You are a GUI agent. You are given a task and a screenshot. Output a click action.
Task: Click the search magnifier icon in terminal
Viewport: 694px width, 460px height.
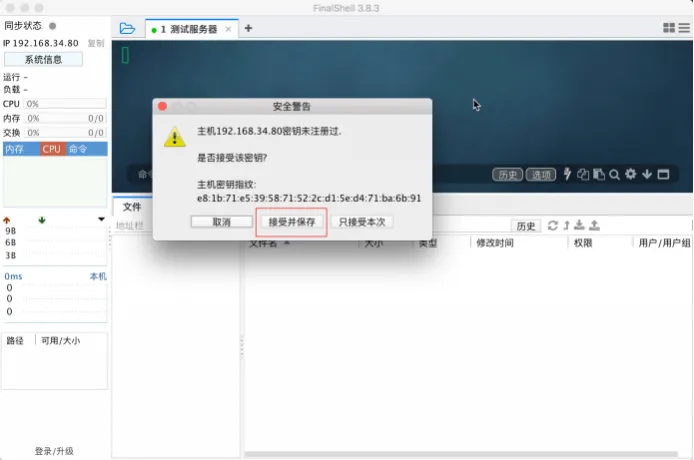614,175
